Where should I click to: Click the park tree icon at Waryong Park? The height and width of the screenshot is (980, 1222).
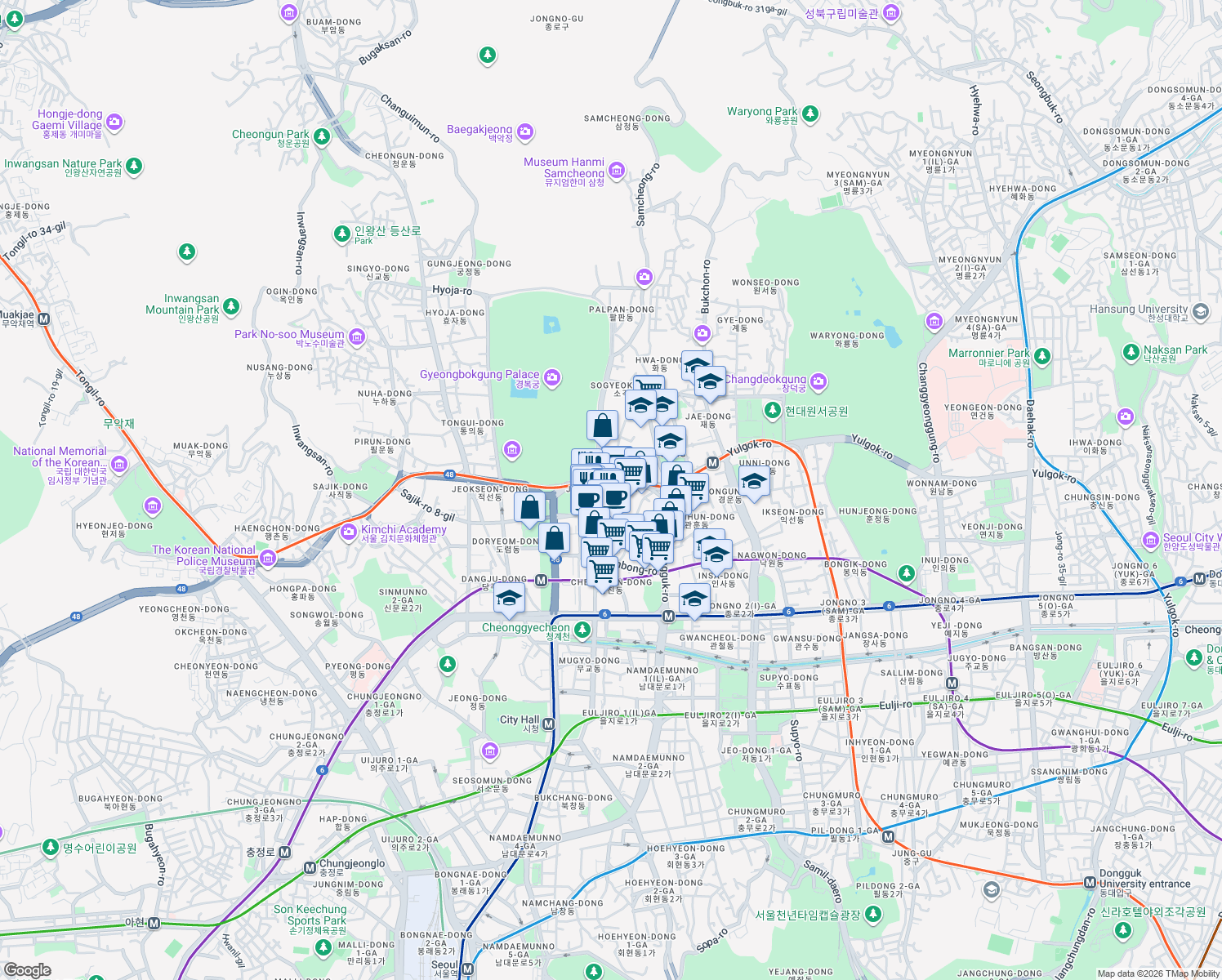tap(809, 115)
